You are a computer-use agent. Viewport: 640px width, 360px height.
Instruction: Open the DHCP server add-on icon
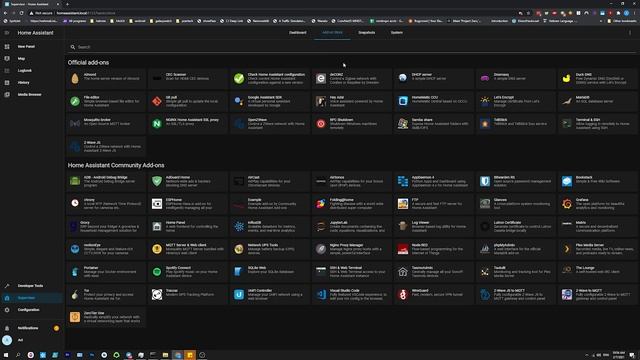coord(403,78)
